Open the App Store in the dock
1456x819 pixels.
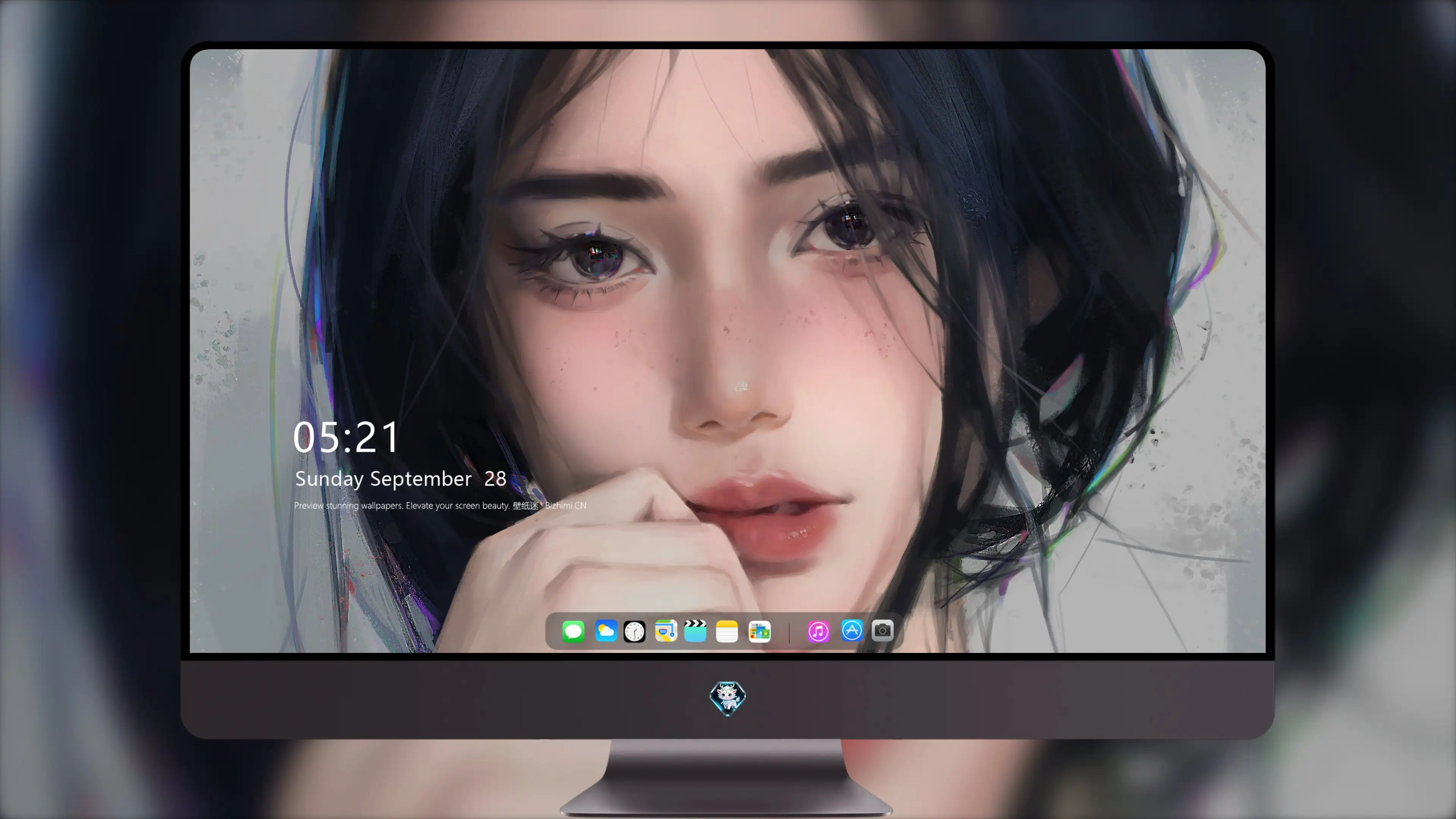[852, 630]
